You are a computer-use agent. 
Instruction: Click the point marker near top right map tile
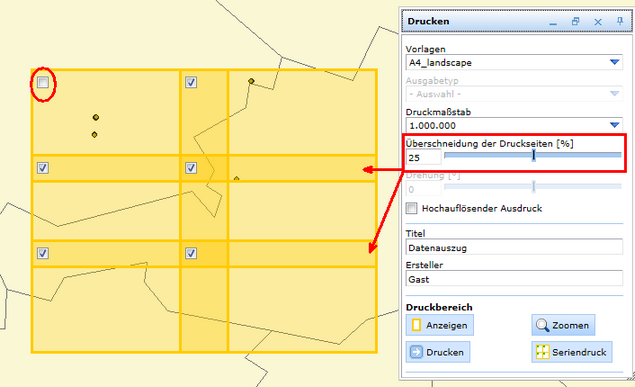click(x=251, y=81)
